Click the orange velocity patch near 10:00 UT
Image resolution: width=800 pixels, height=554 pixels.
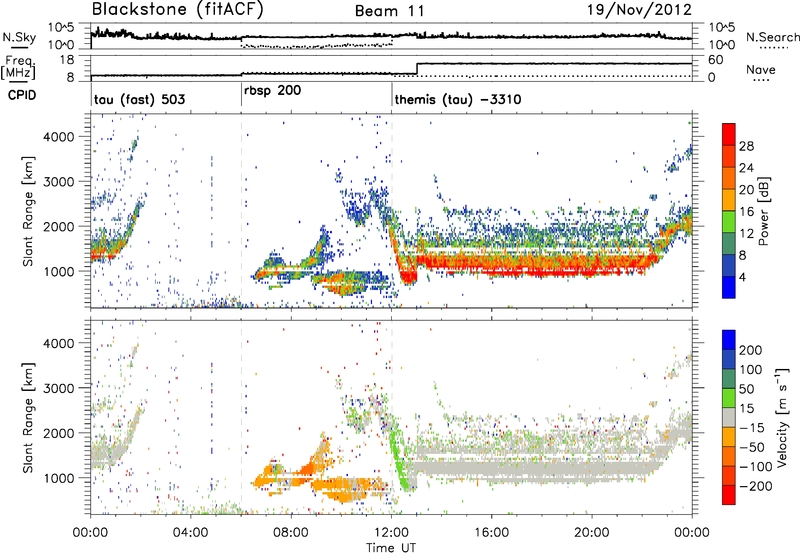tap(342, 489)
